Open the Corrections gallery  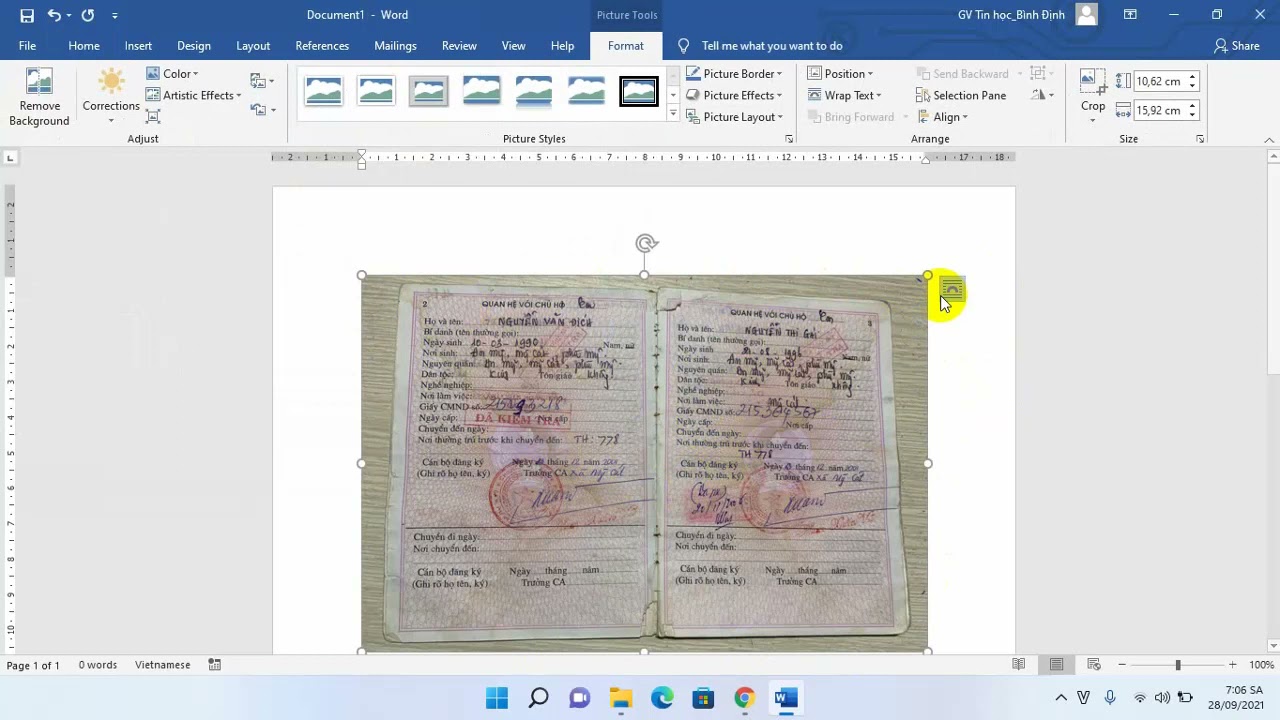click(111, 98)
